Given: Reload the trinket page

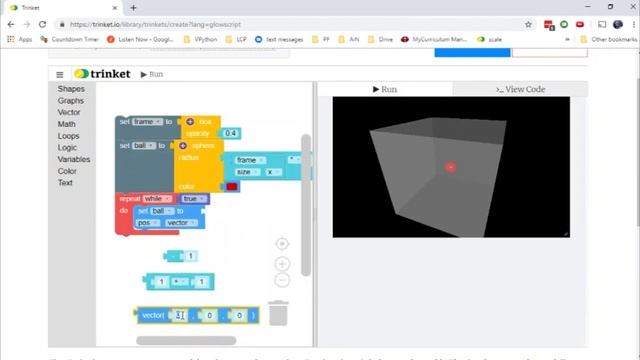Looking at the screenshot, I should [x=42, y=24].
